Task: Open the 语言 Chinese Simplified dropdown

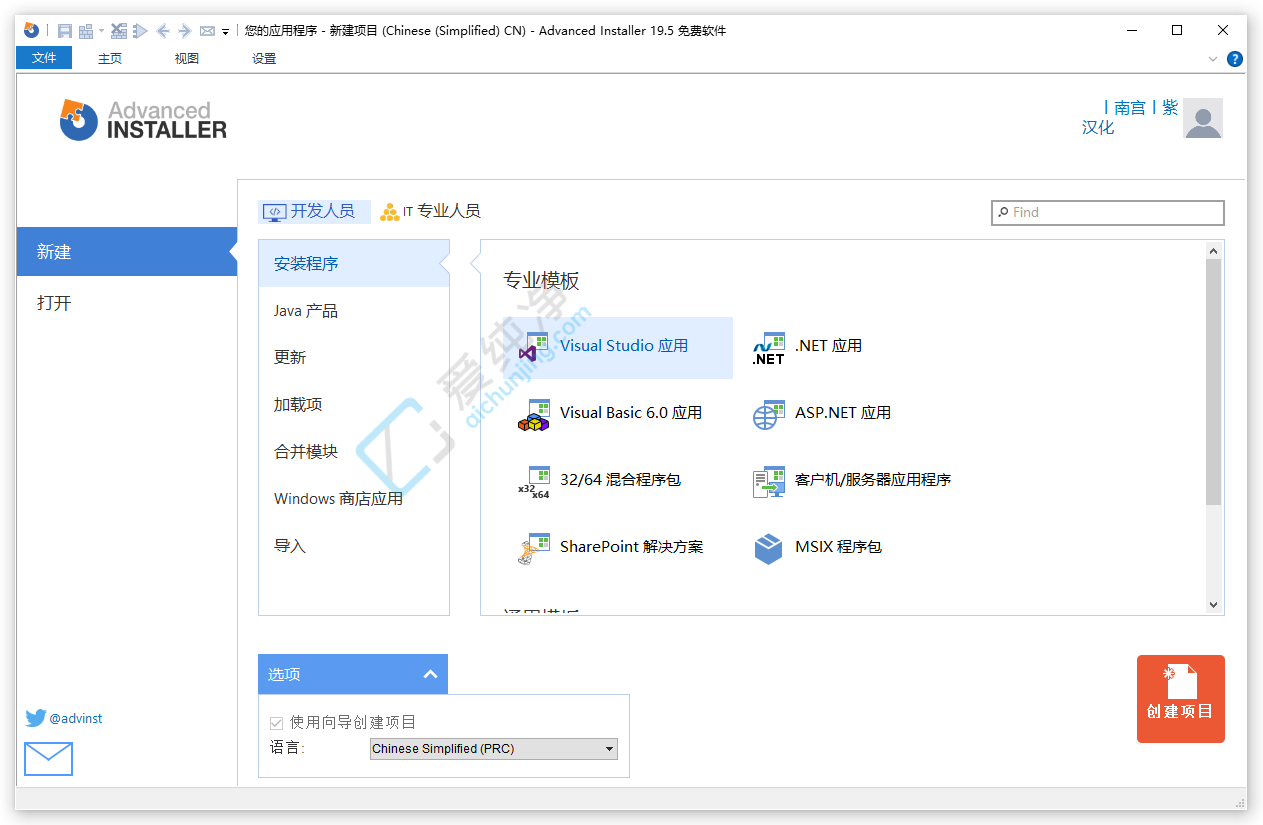Action: (494, 749)
